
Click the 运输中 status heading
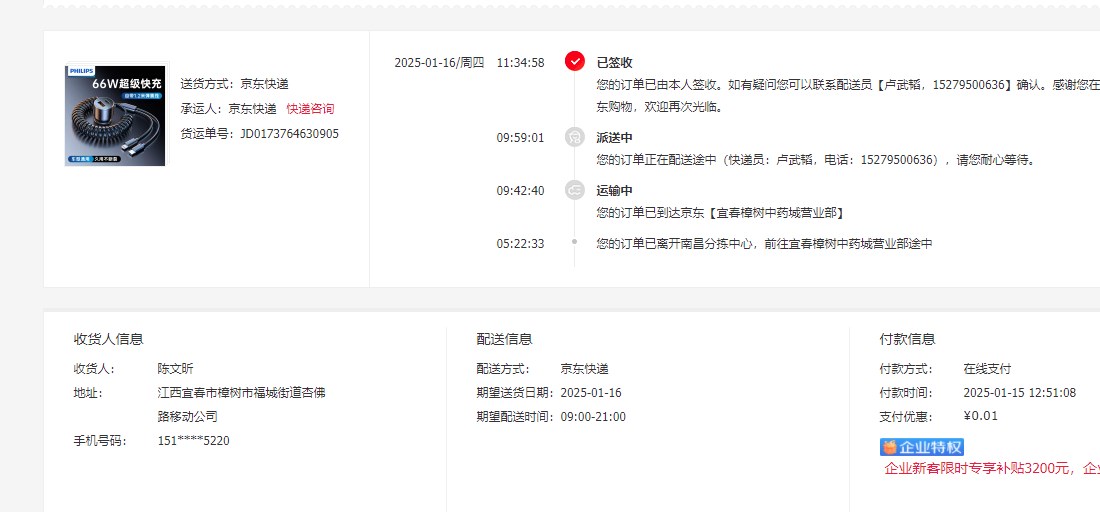[615, 190]
